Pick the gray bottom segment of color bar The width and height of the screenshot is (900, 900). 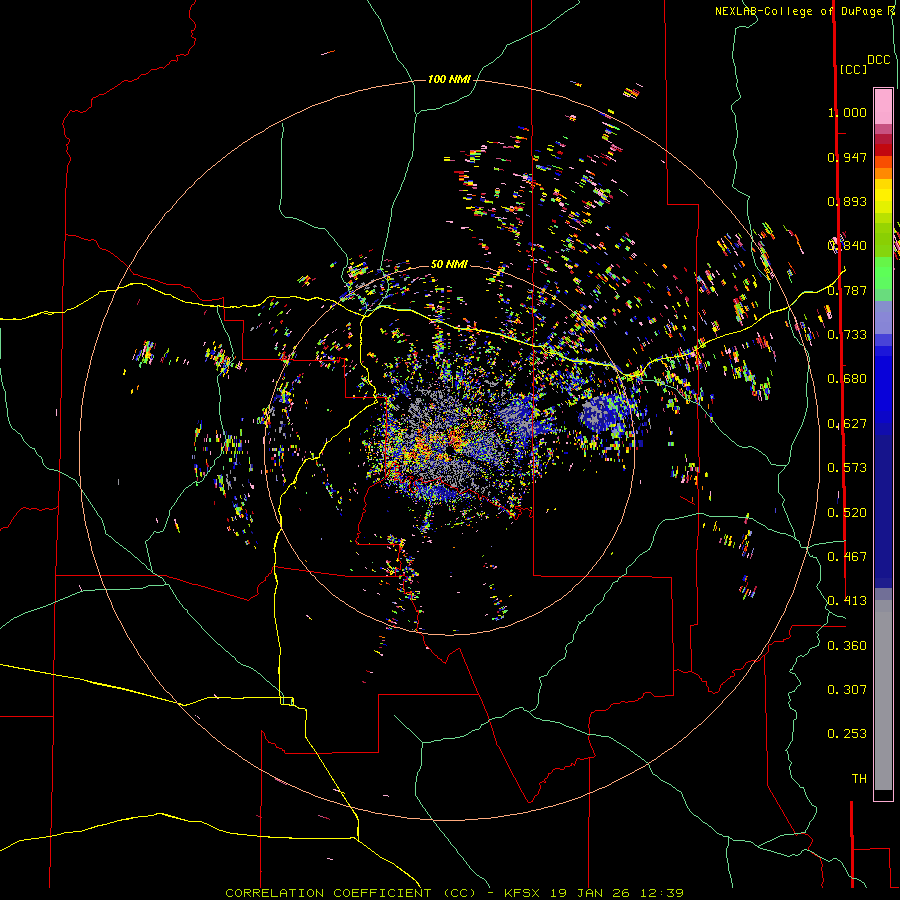coord(883,695)
